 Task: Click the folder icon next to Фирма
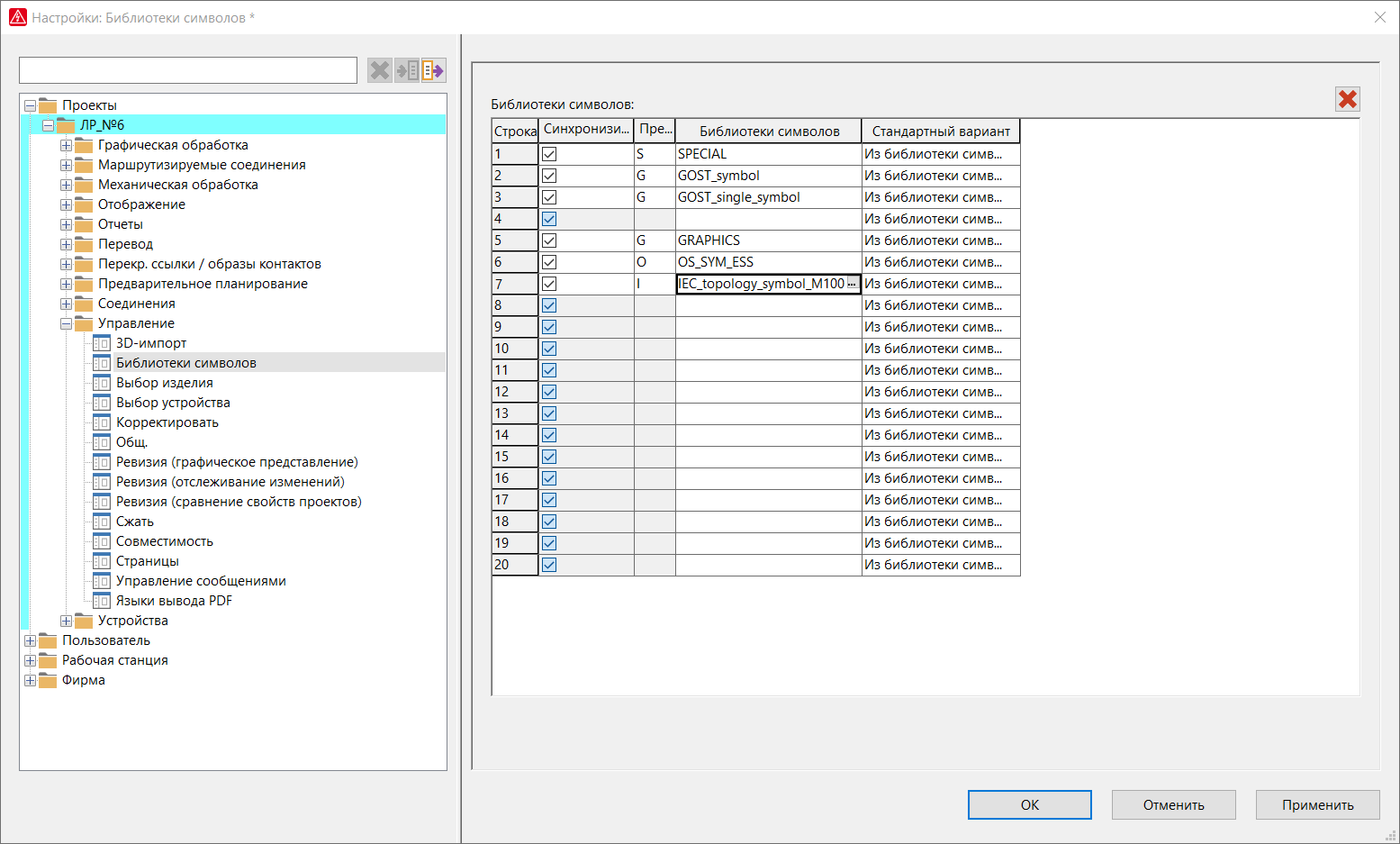click(48, 680)
